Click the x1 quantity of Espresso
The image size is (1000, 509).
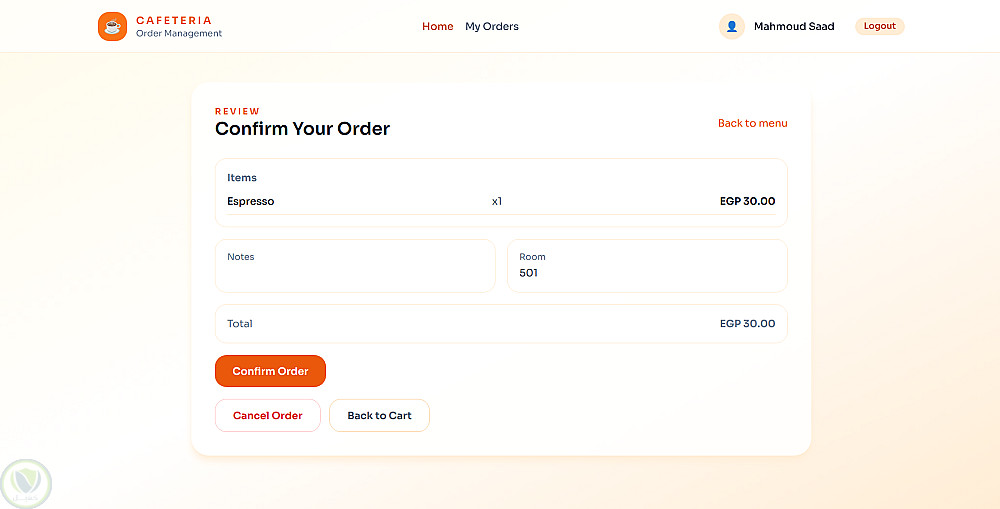pos(497,201)
